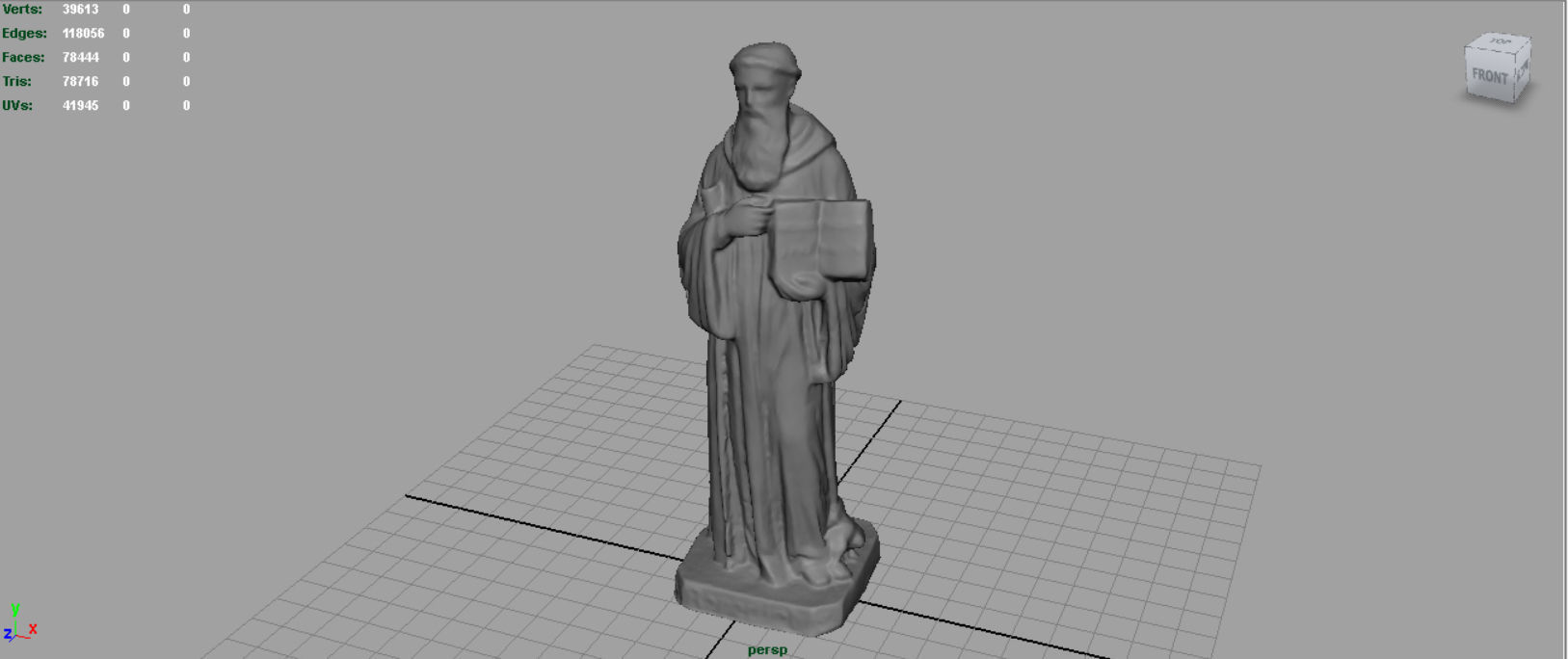Click the FRONT face of the ViewCube
This screenshot has width=1568, height=659.
pyautogui.click(x=1490, y=76)
